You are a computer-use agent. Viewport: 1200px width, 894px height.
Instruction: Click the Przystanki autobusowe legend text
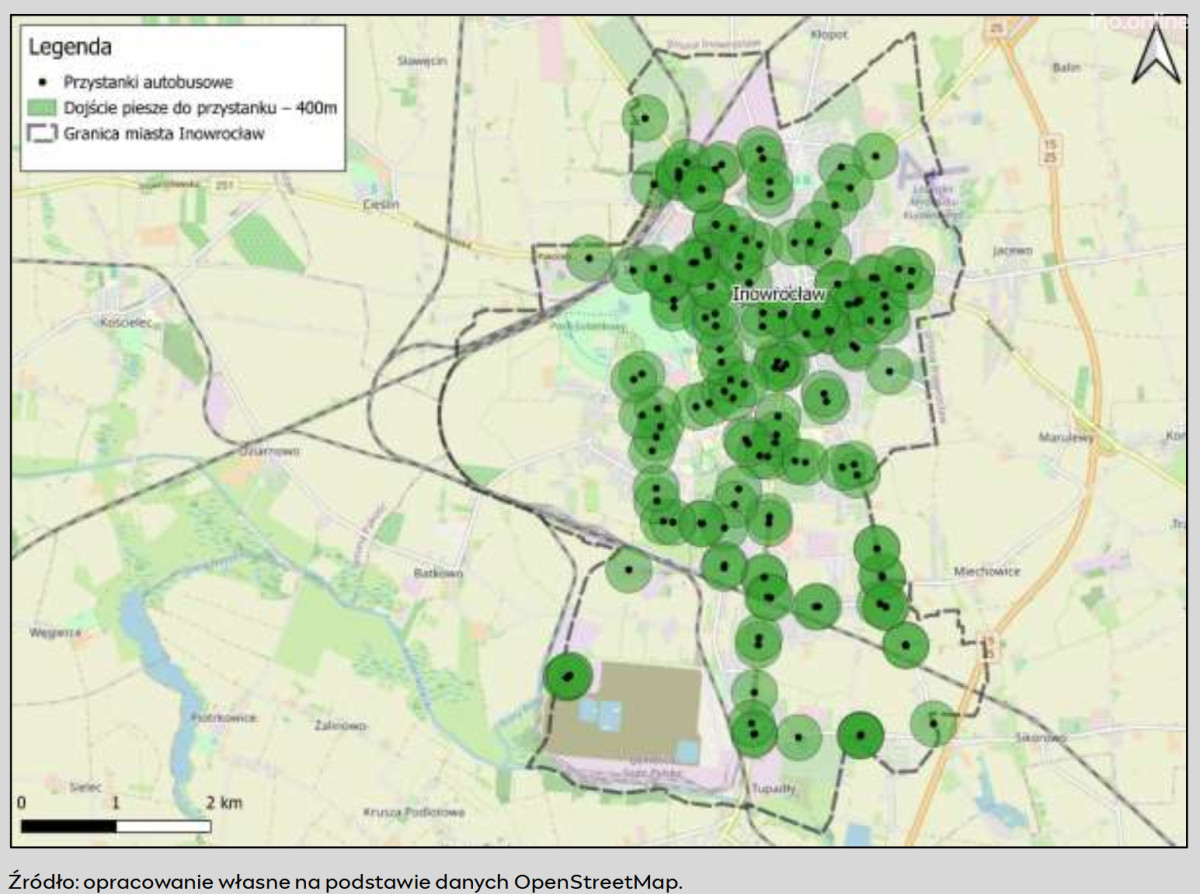[140, 81]
